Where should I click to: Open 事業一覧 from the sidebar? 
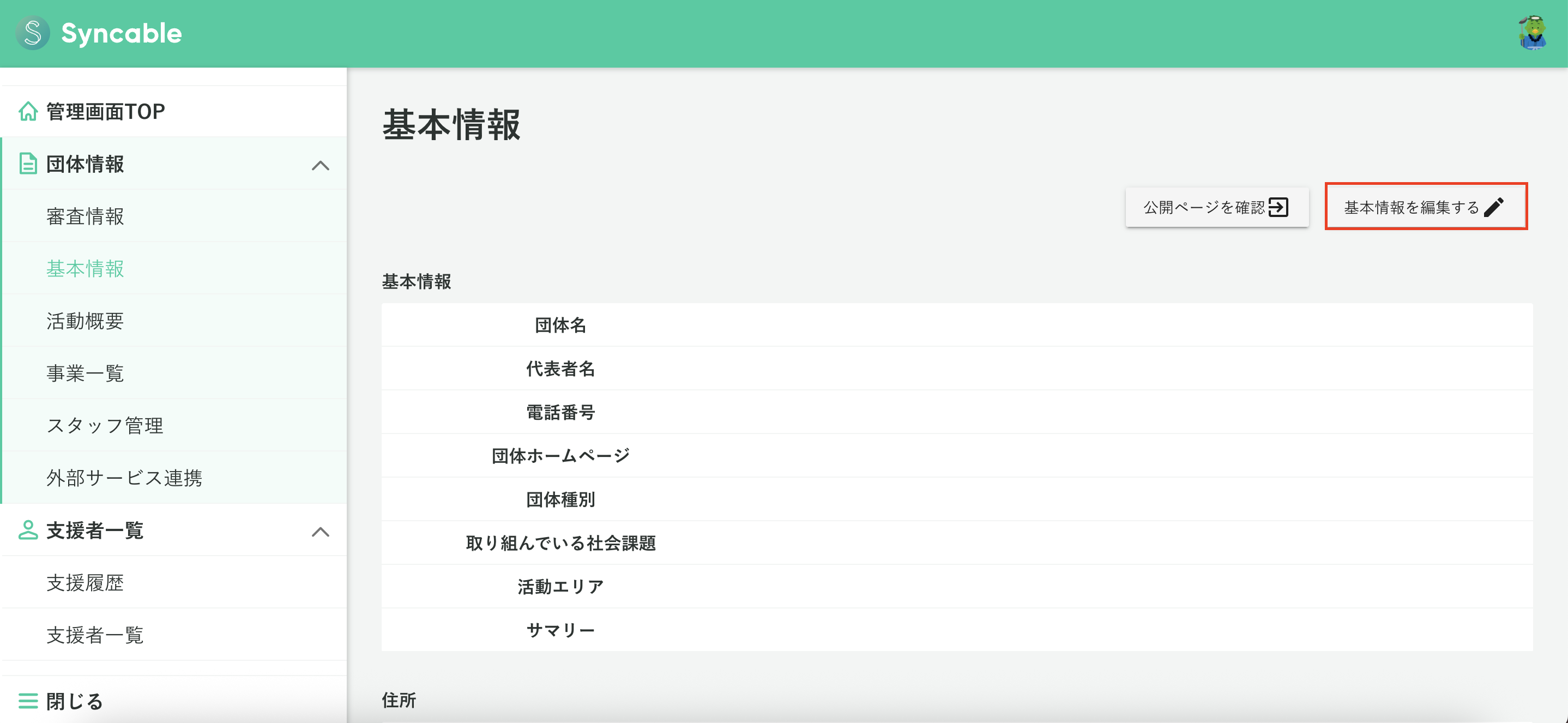[85, 373]
